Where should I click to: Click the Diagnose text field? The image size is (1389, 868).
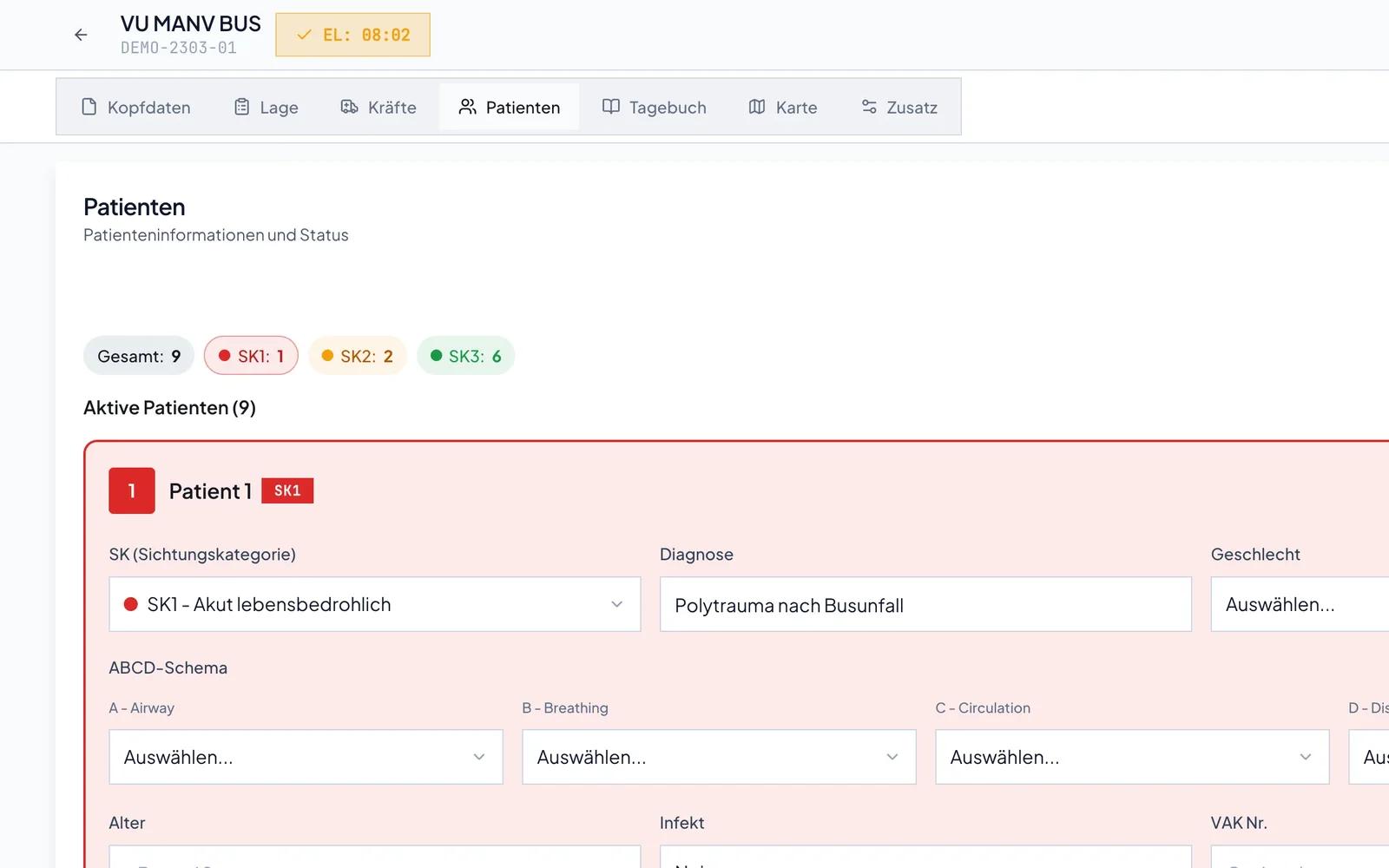click(925, 604)
